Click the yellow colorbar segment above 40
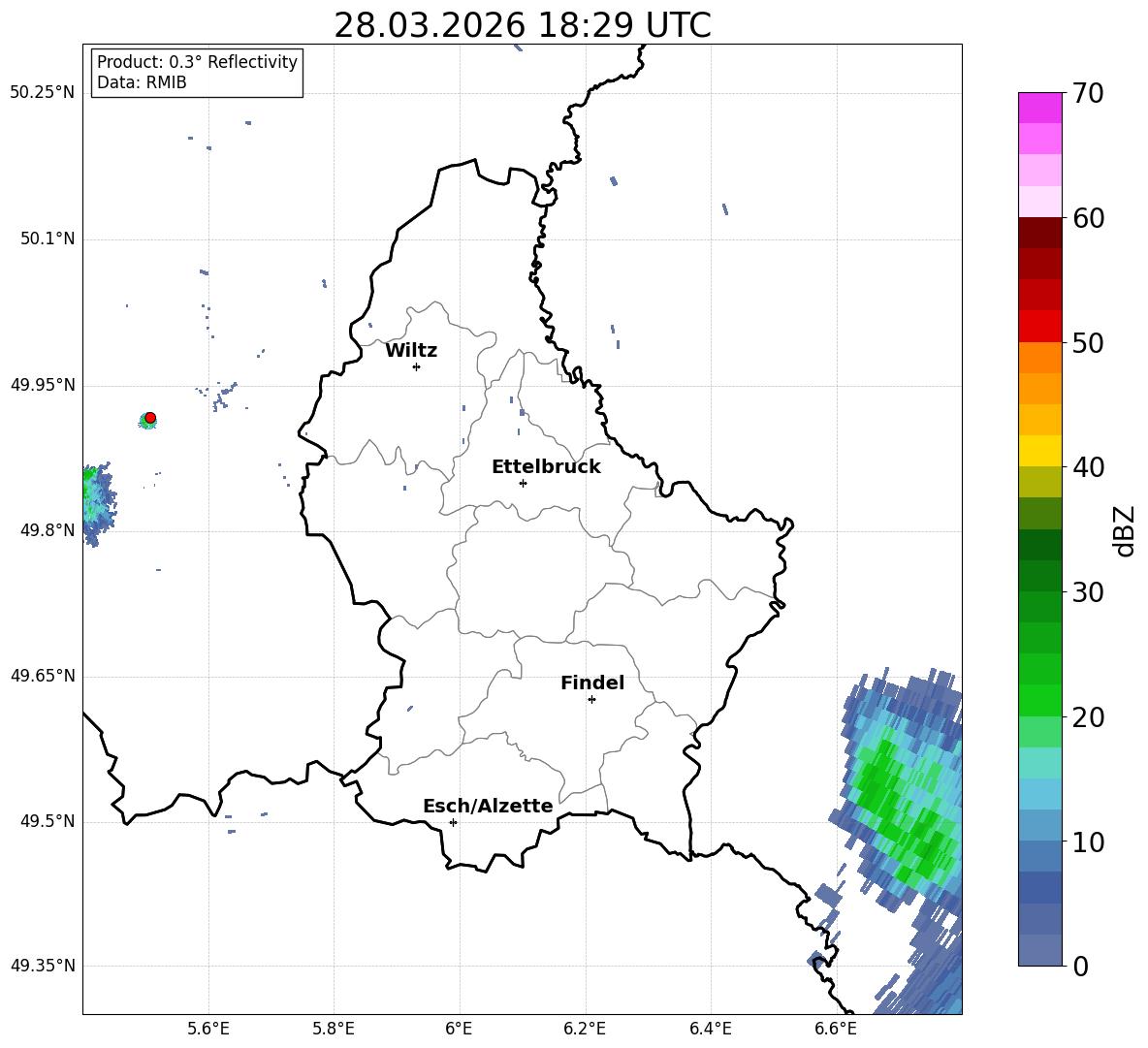This screenshot has width=1148, height=1048. point(1039,451)
